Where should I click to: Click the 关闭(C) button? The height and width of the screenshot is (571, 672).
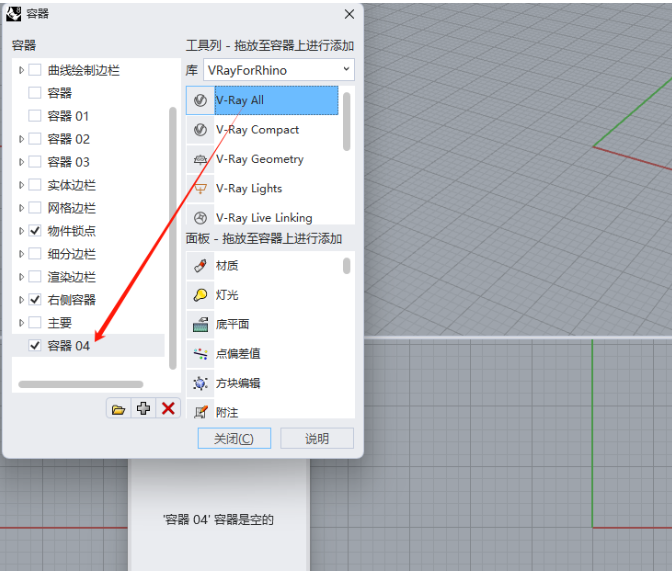233,438
